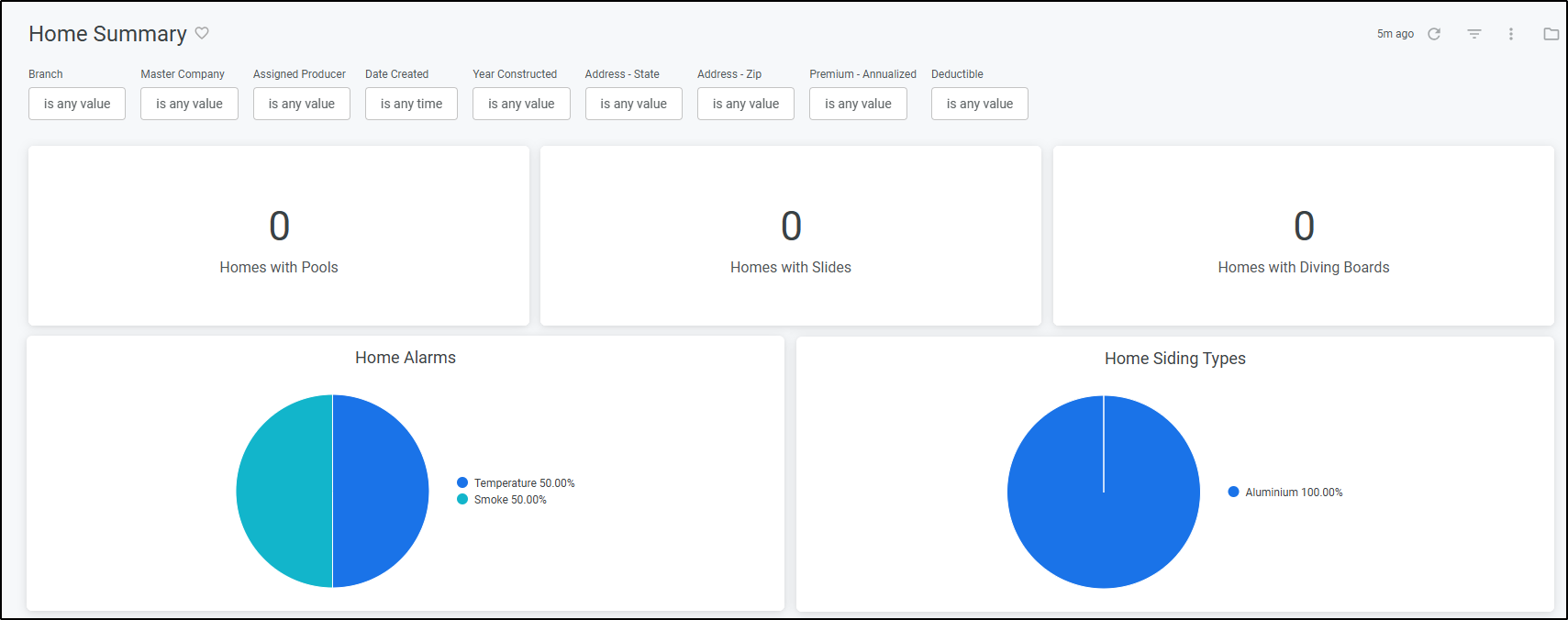The width and height of the screenshot is (1568, 620).
Task: Open the Address - Zip filter value
Action: [x=746, y=104]
